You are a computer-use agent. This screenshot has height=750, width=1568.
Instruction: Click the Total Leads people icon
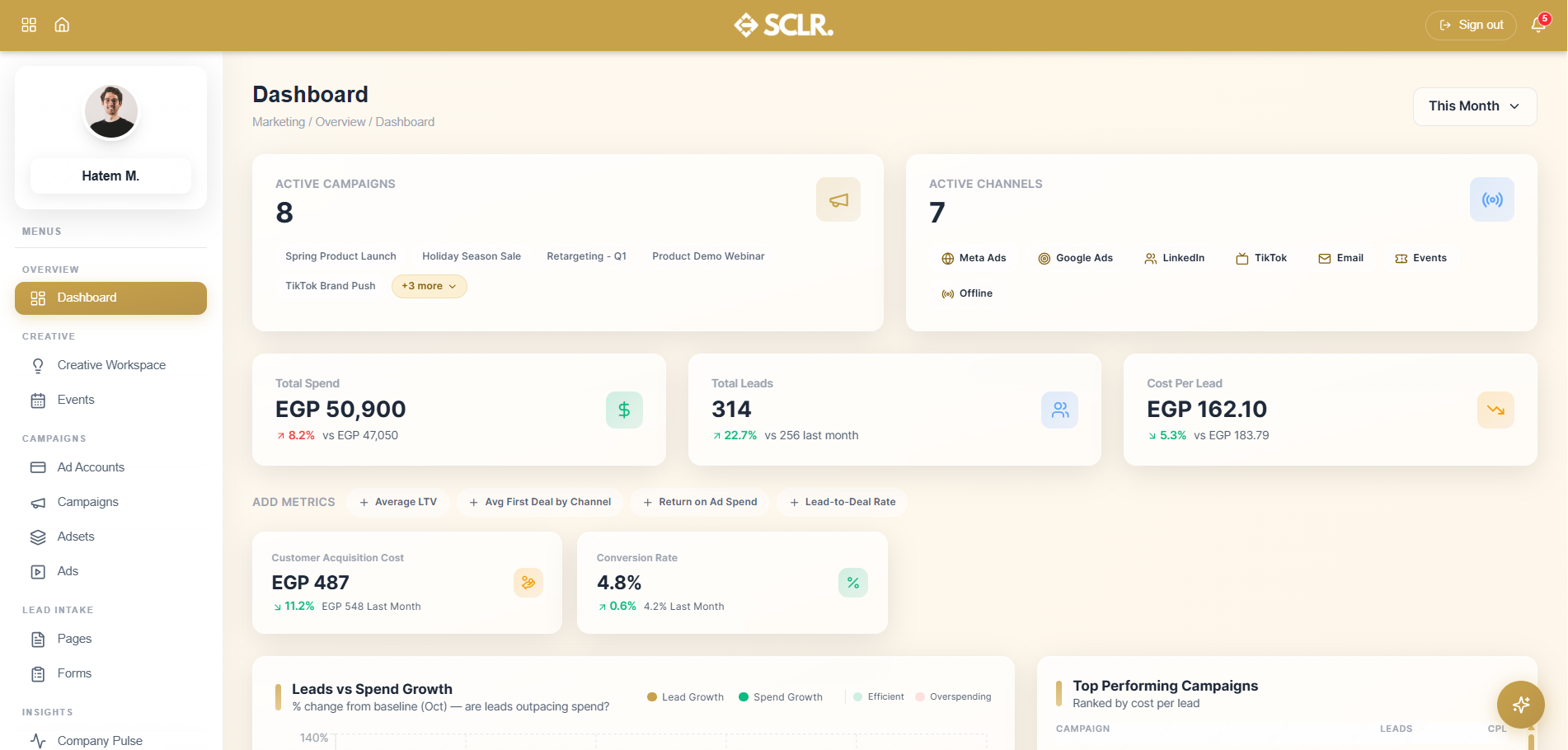point(1060,410)
